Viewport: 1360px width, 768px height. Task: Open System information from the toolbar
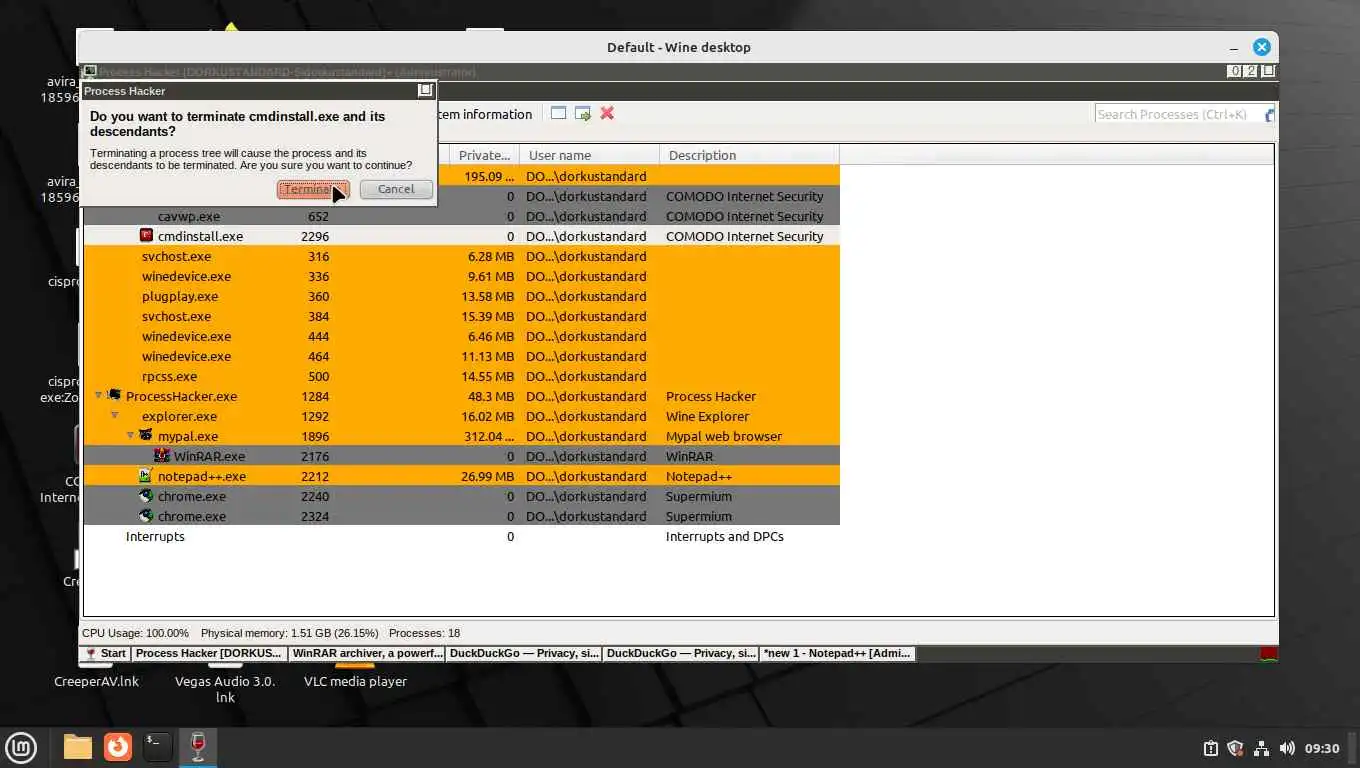[x=484, y=114]
